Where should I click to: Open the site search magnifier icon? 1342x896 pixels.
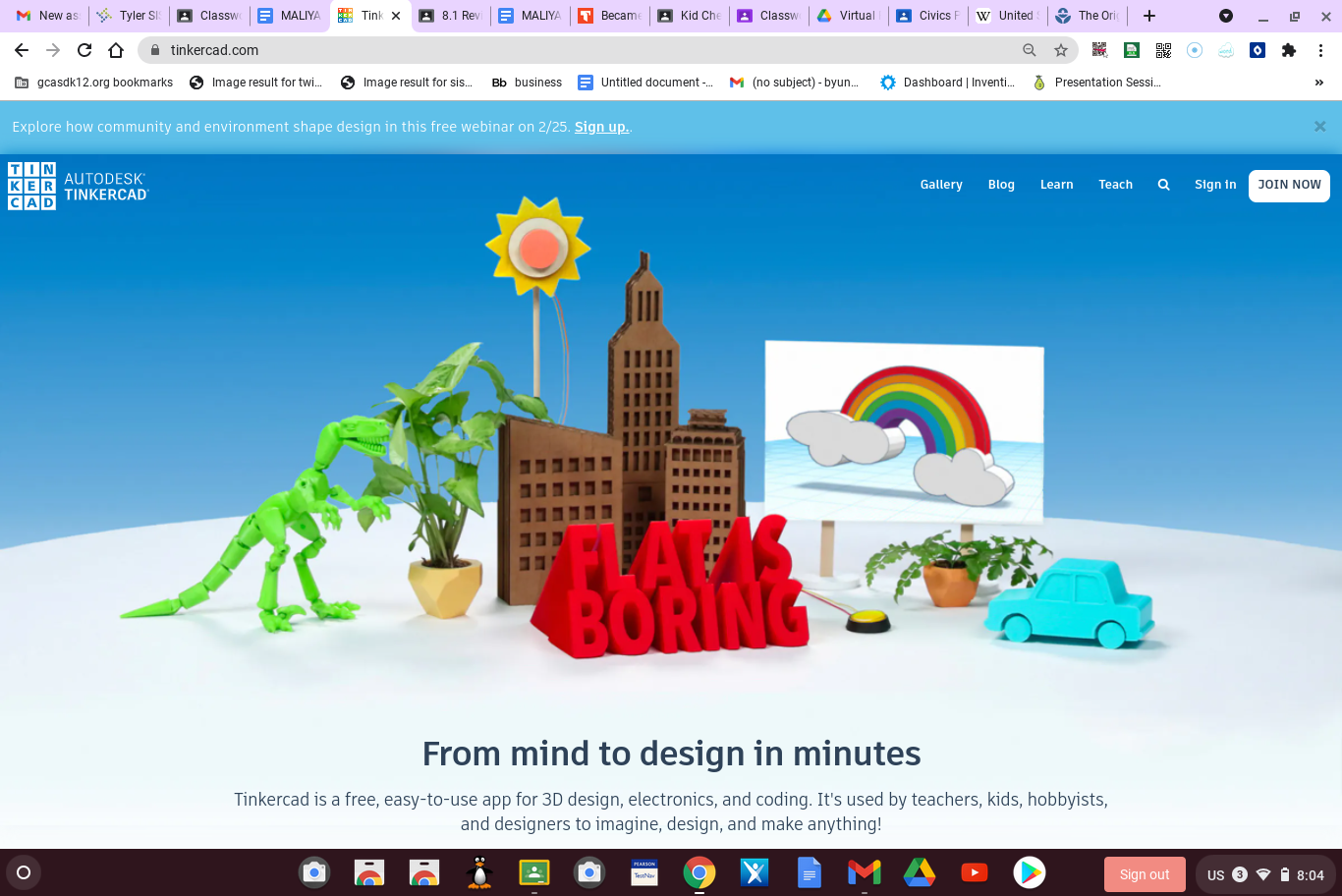1163,185
